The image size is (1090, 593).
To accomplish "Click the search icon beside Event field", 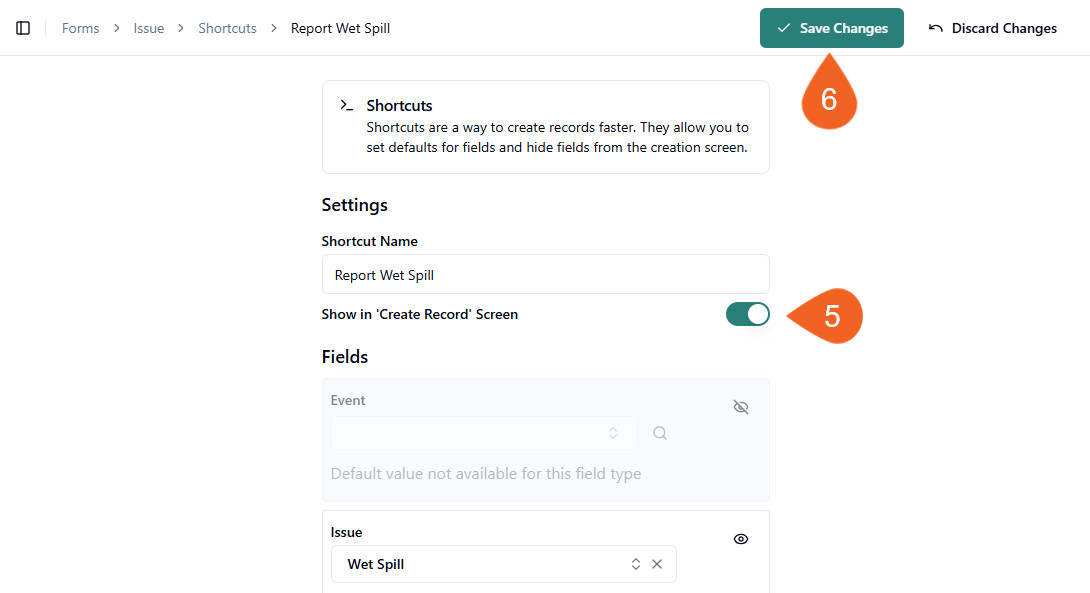I will pos(660,433).
